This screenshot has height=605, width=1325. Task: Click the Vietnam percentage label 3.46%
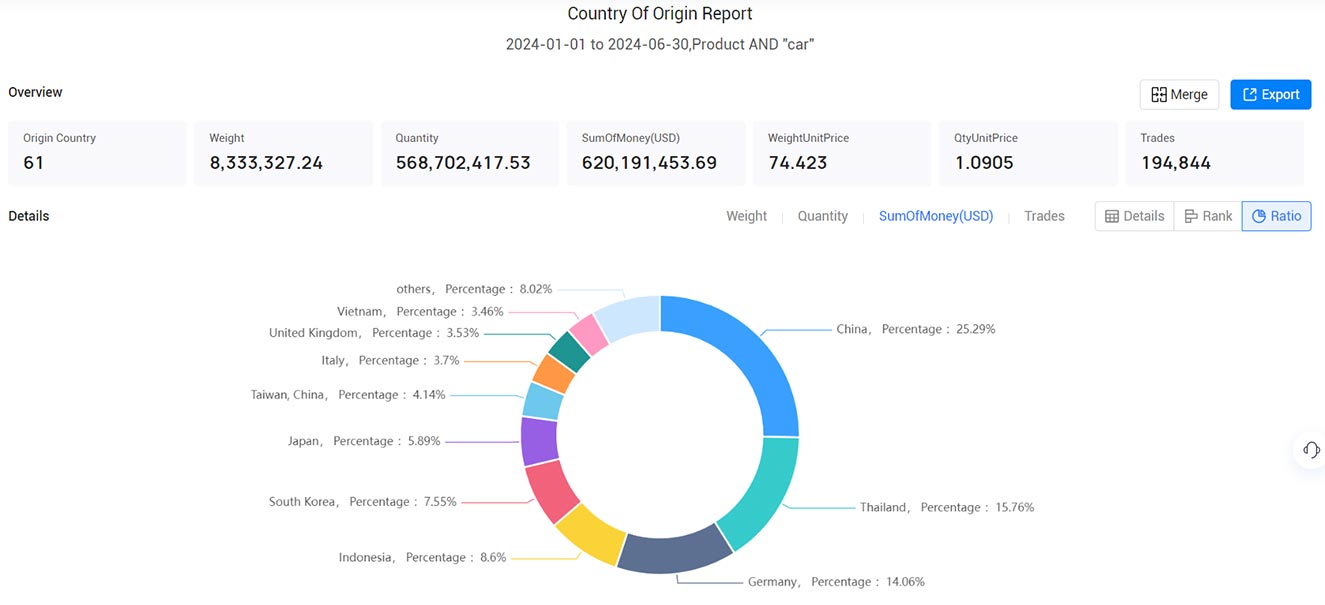pos(420,311)
